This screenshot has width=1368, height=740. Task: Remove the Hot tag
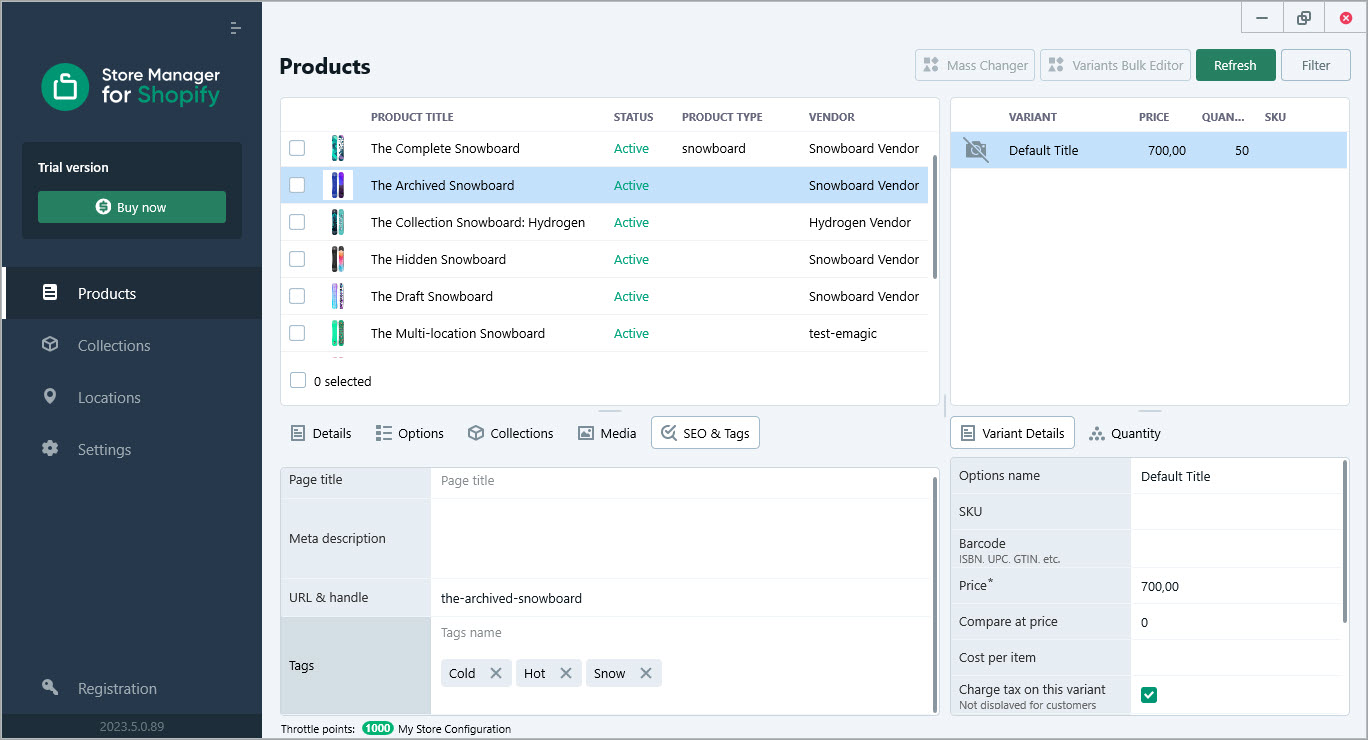click(x=566, y=673)
